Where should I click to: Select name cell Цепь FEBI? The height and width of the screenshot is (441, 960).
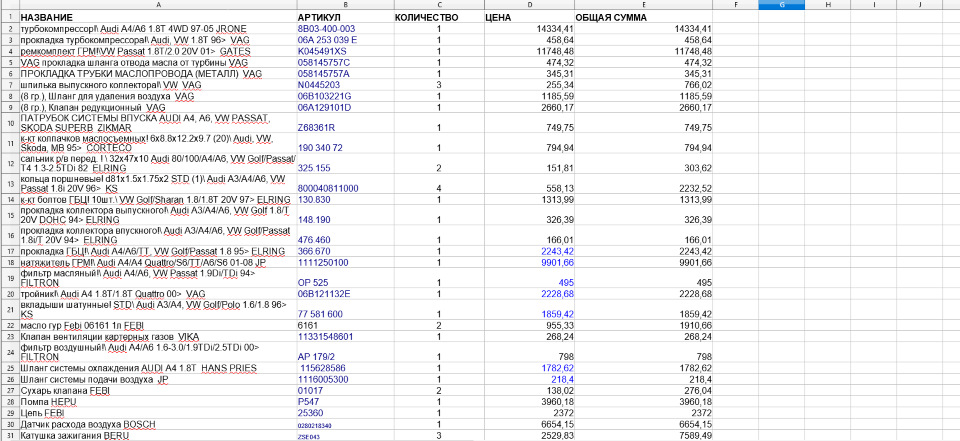point(158,413)
